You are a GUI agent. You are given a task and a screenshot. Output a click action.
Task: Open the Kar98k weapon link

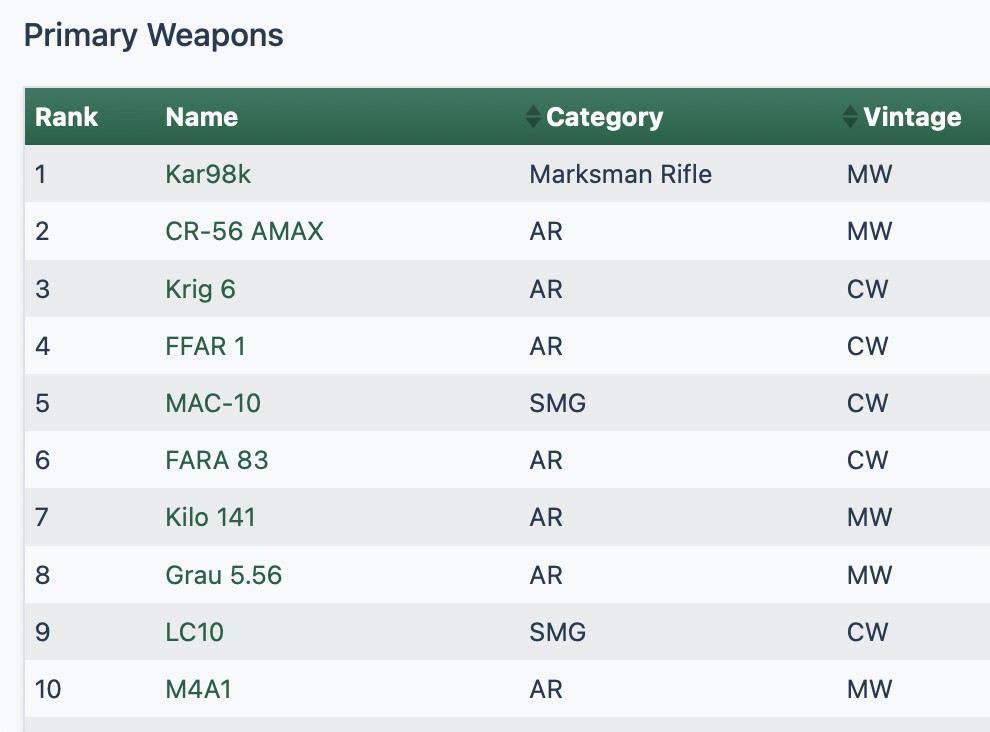pos(208,174)
